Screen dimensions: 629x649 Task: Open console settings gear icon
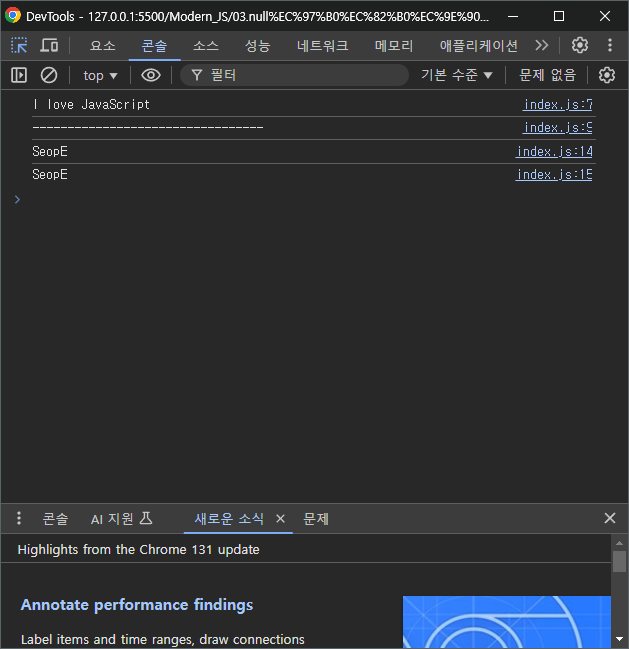coord(607,75)
